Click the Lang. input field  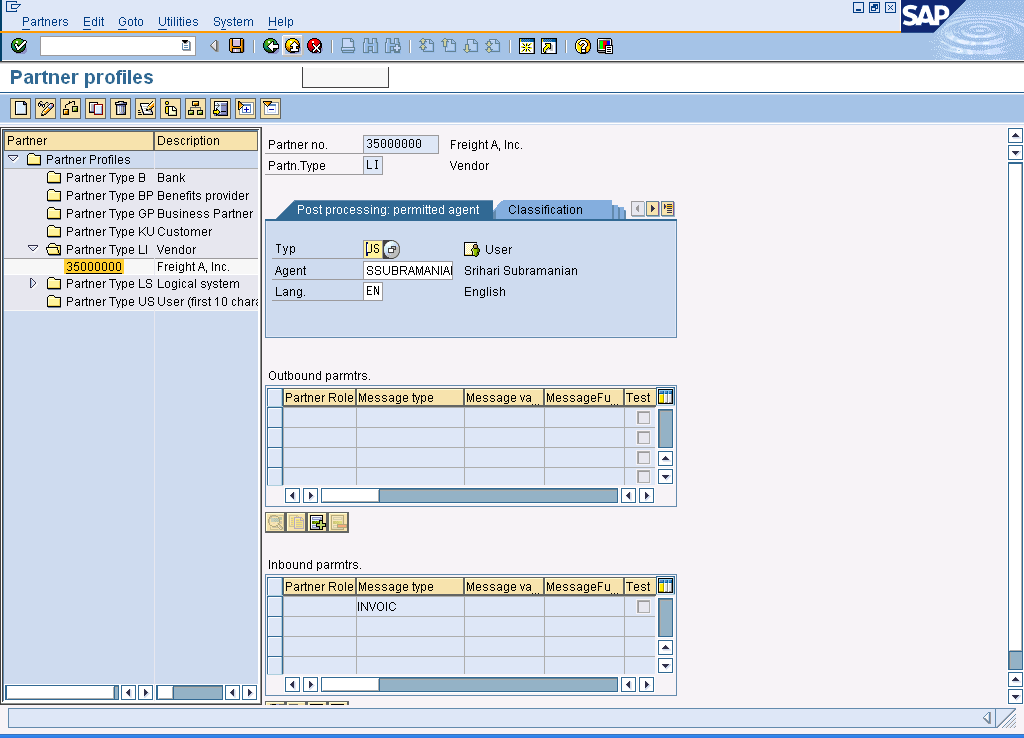pos(373,291)
